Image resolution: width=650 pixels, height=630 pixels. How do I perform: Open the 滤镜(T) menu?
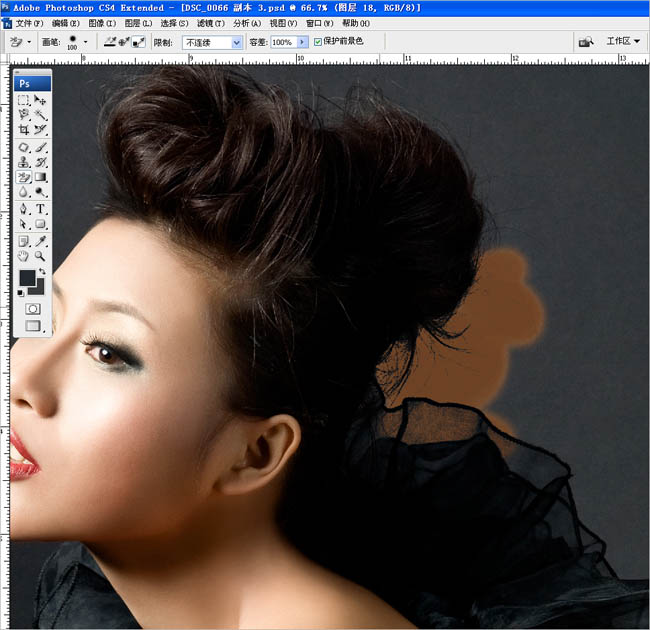coord(210,22)
